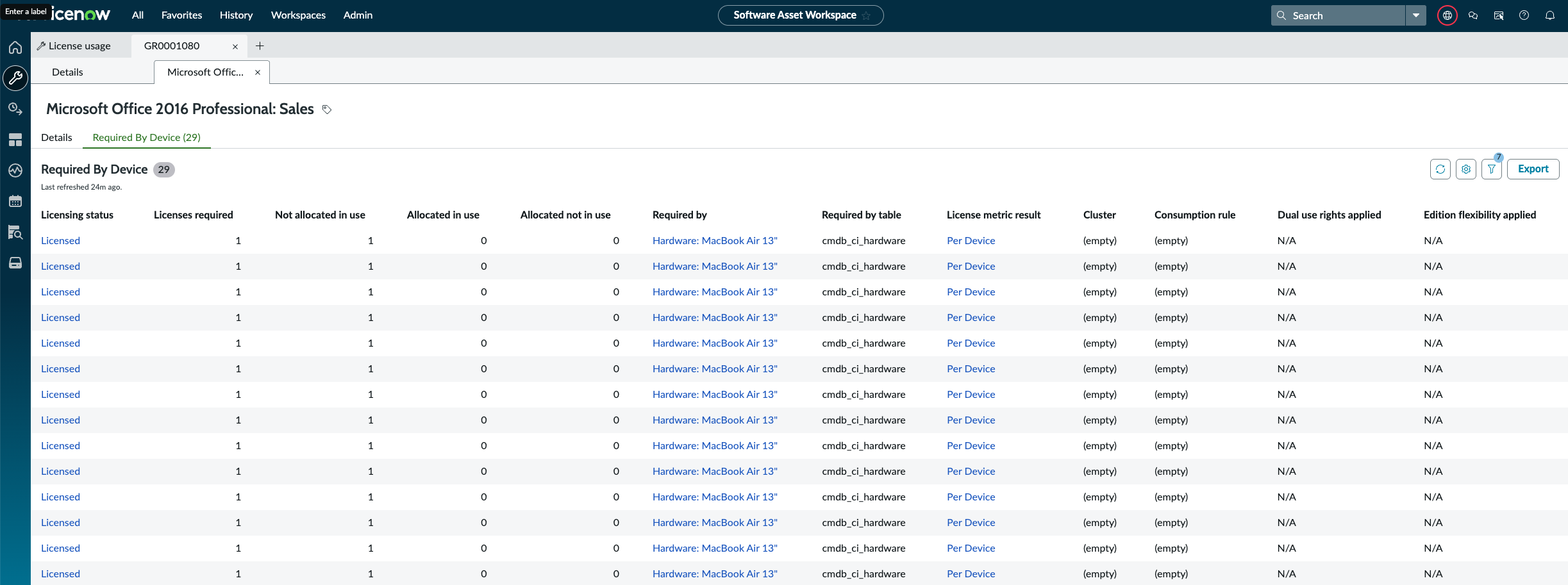Viewport: 1568px width, 585px height.
Task: Sort by Licensing status column header
Action: pyautogui.click(x=77, y=215)
